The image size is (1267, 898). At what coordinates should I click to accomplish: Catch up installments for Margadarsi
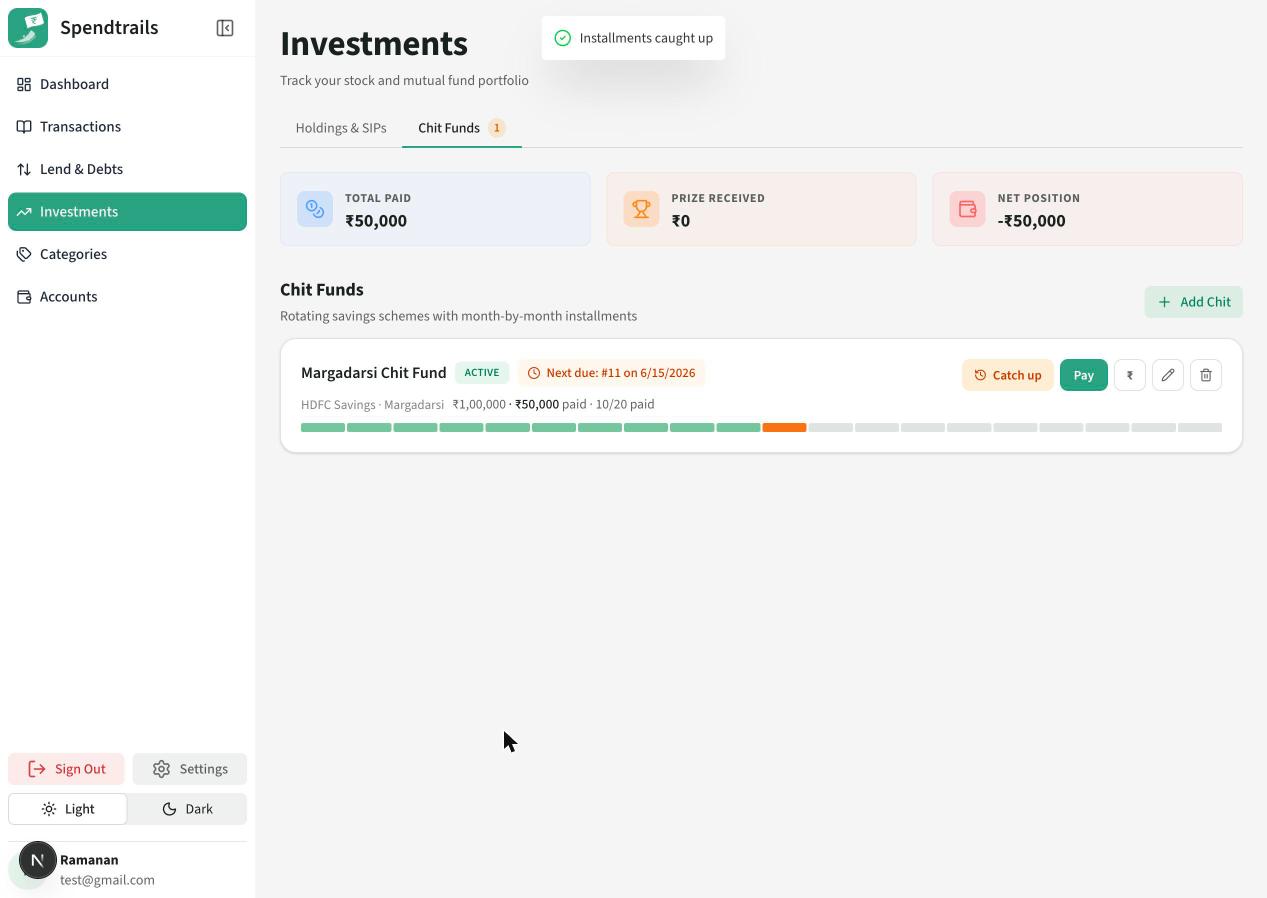coord(1007,375)
